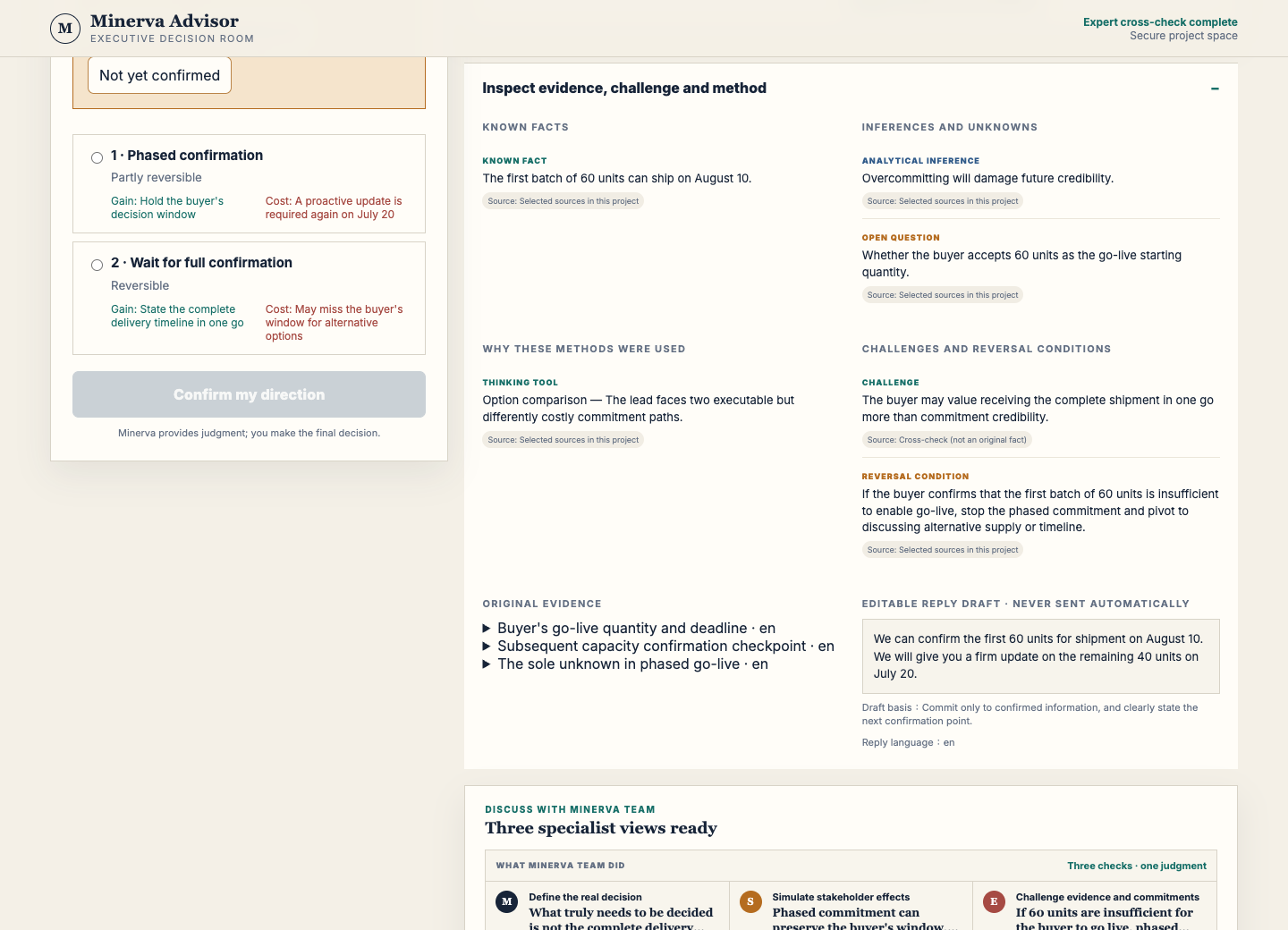
Task: Click source tag under the Reversal Condition
Action: tap(943, 550)
